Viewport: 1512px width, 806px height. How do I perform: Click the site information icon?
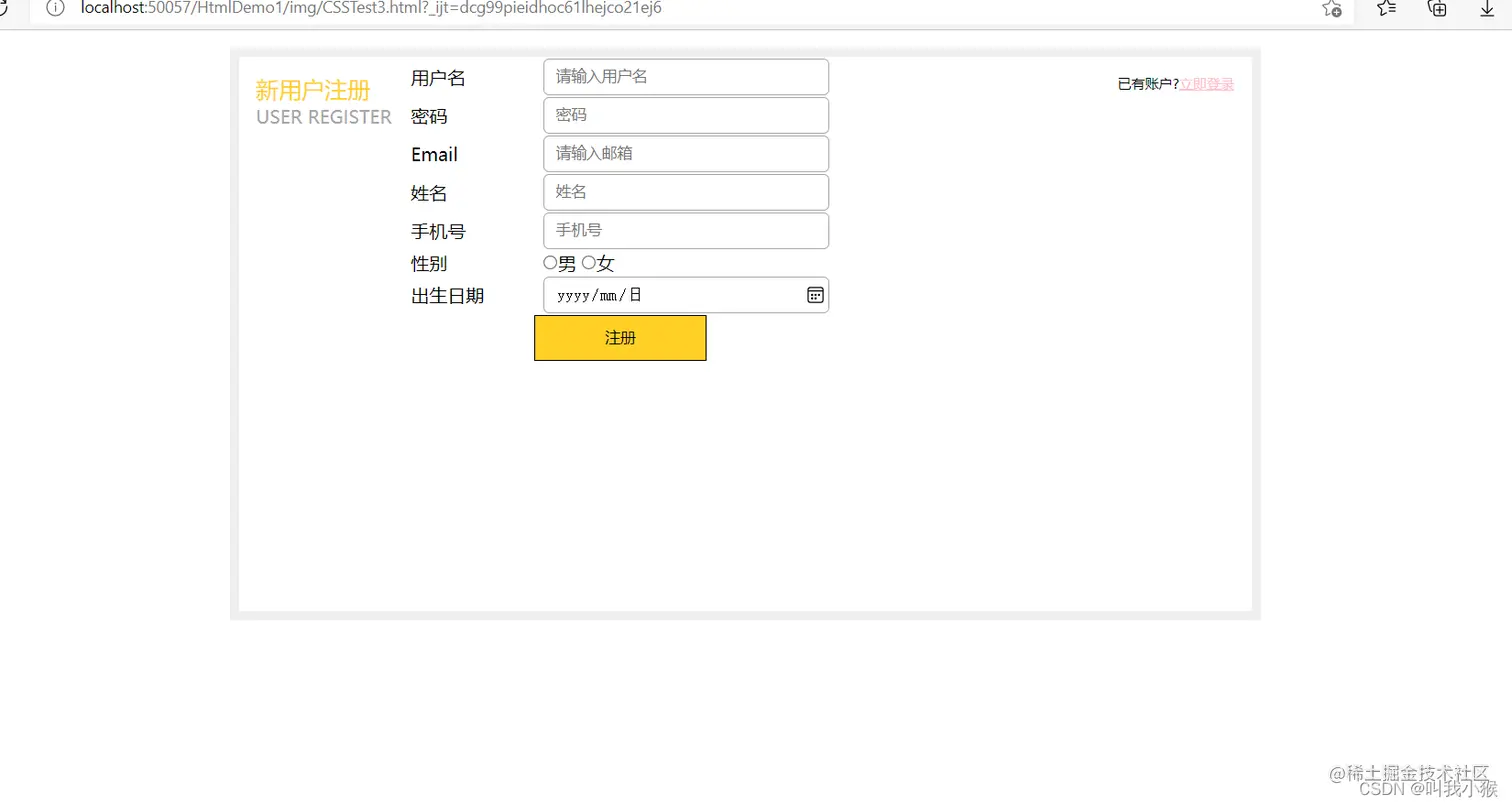(x=56, y=8)
